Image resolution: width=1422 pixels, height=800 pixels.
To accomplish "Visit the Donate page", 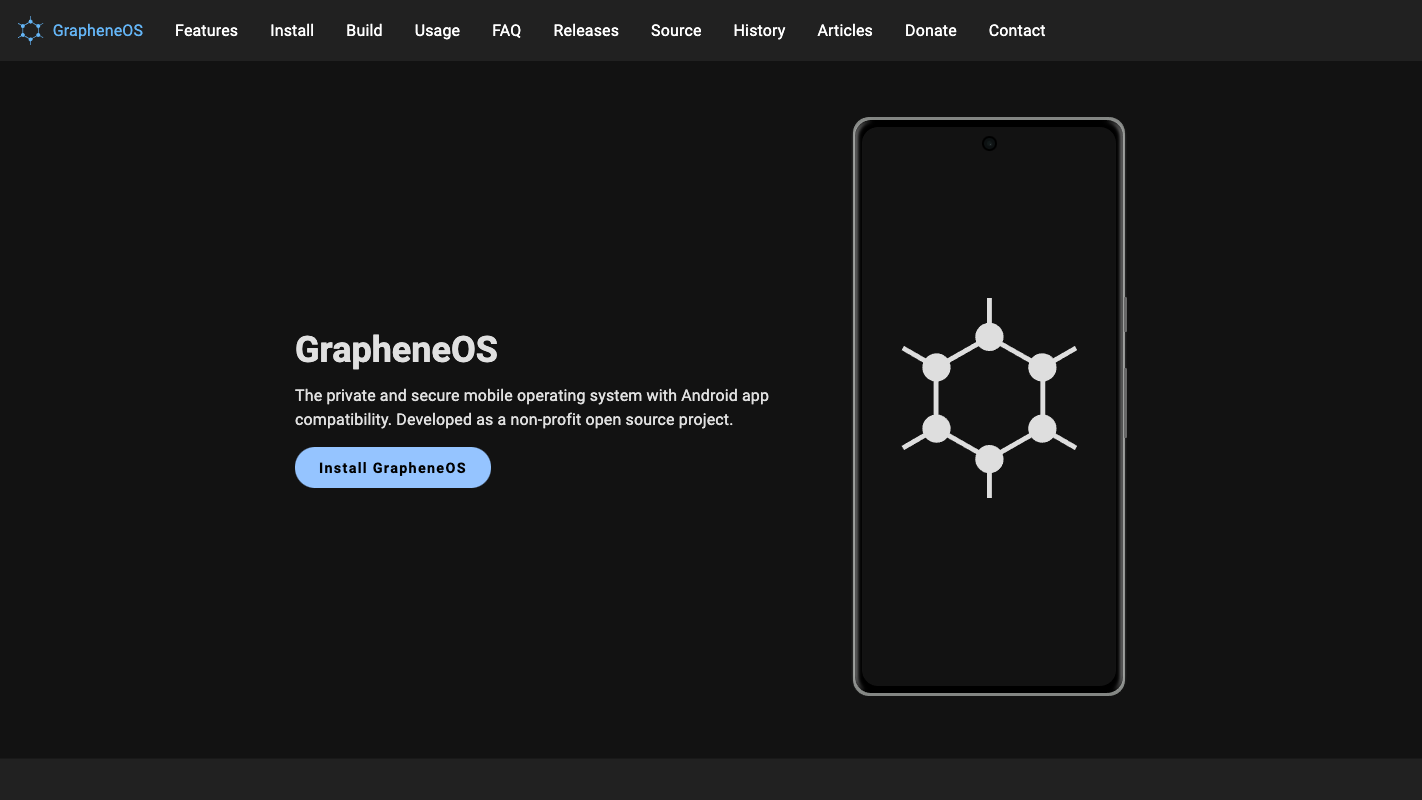I will [x=931, y=31].
